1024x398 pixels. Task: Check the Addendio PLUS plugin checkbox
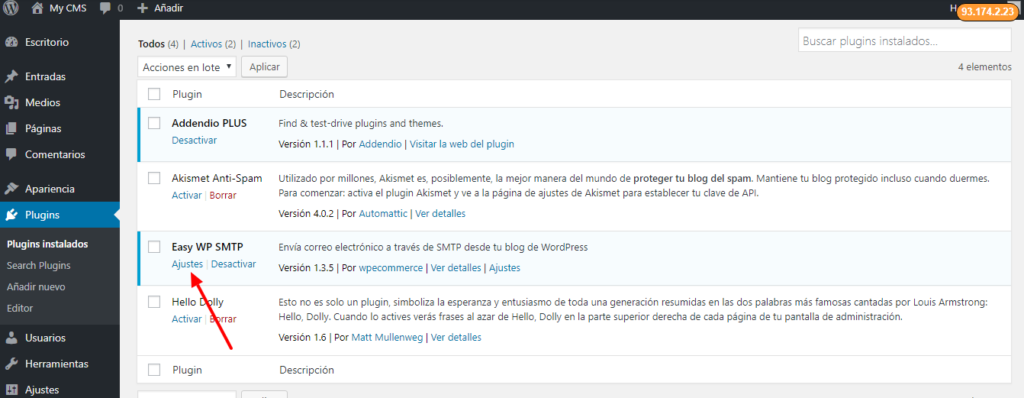pyautogui.click(x=154, y=123)
